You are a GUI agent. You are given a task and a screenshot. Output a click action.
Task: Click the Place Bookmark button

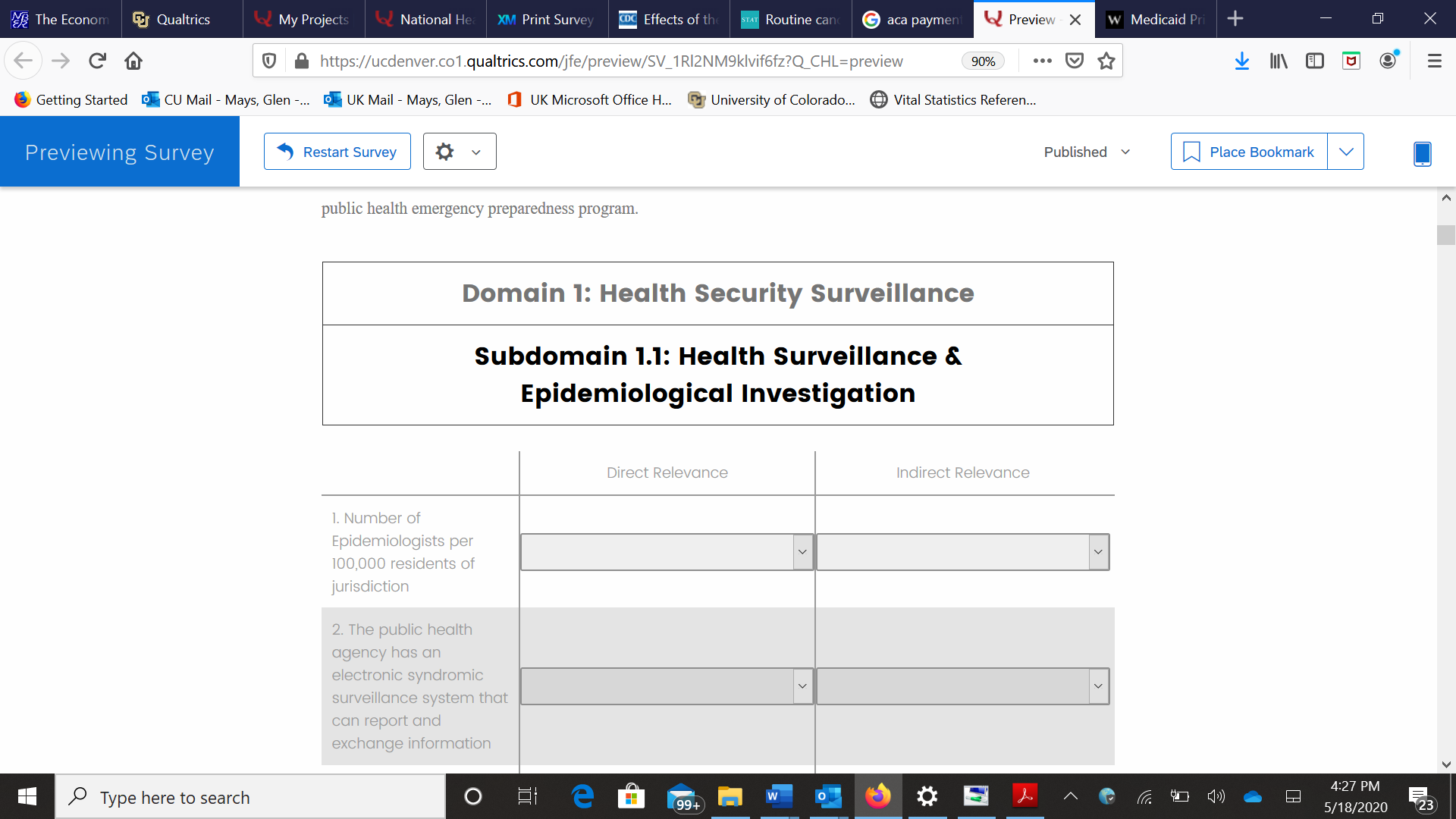click(1249, 152)
